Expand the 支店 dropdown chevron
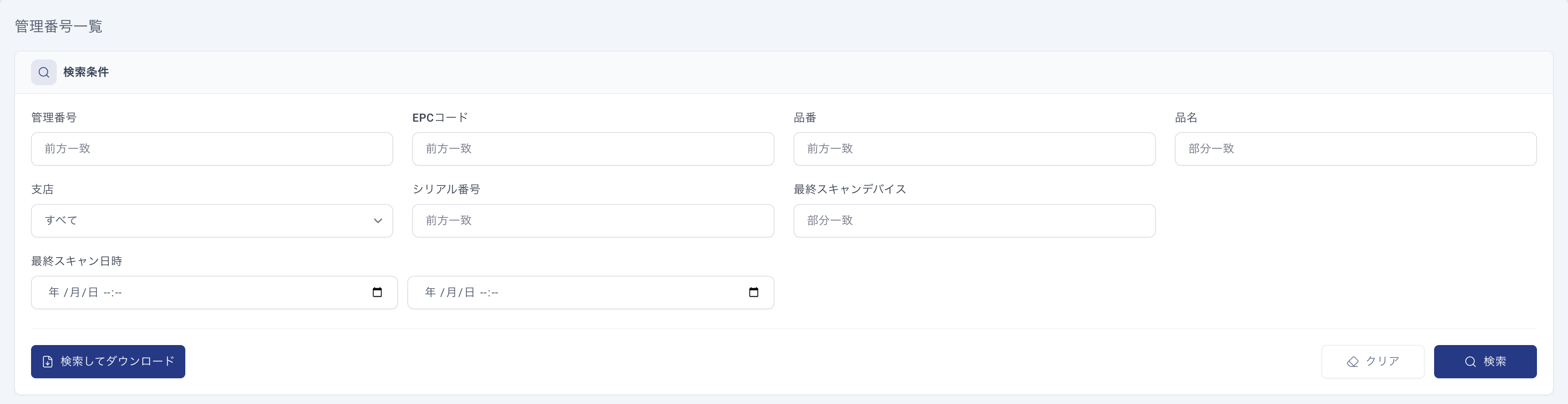Viewport: 1568px width, 404px height. click(x=378, y=221)
